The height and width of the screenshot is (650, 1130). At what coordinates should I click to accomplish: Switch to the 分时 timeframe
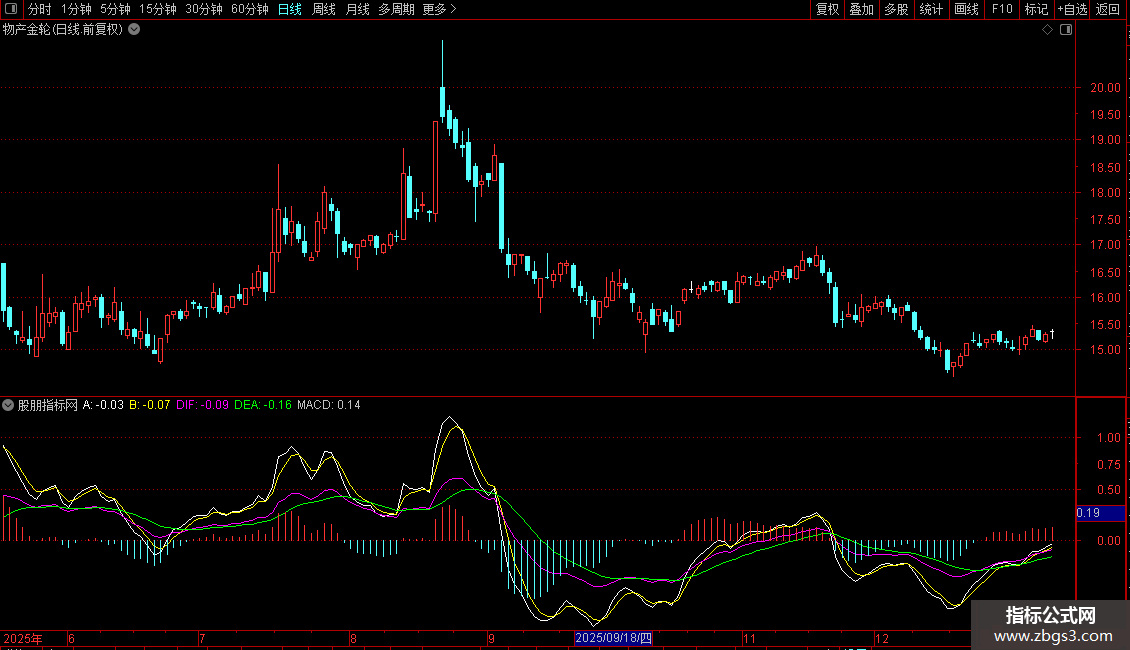[x=39, y=9]
